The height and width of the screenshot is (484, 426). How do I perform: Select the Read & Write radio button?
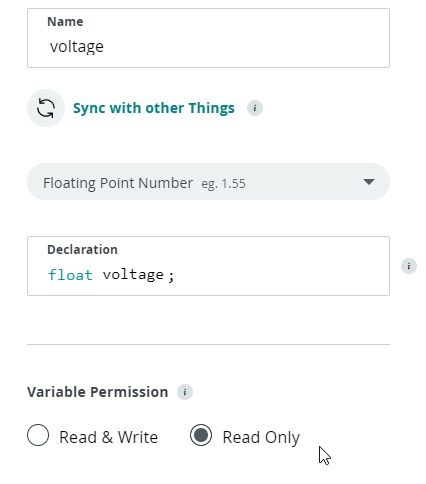[x=38, y=435]
